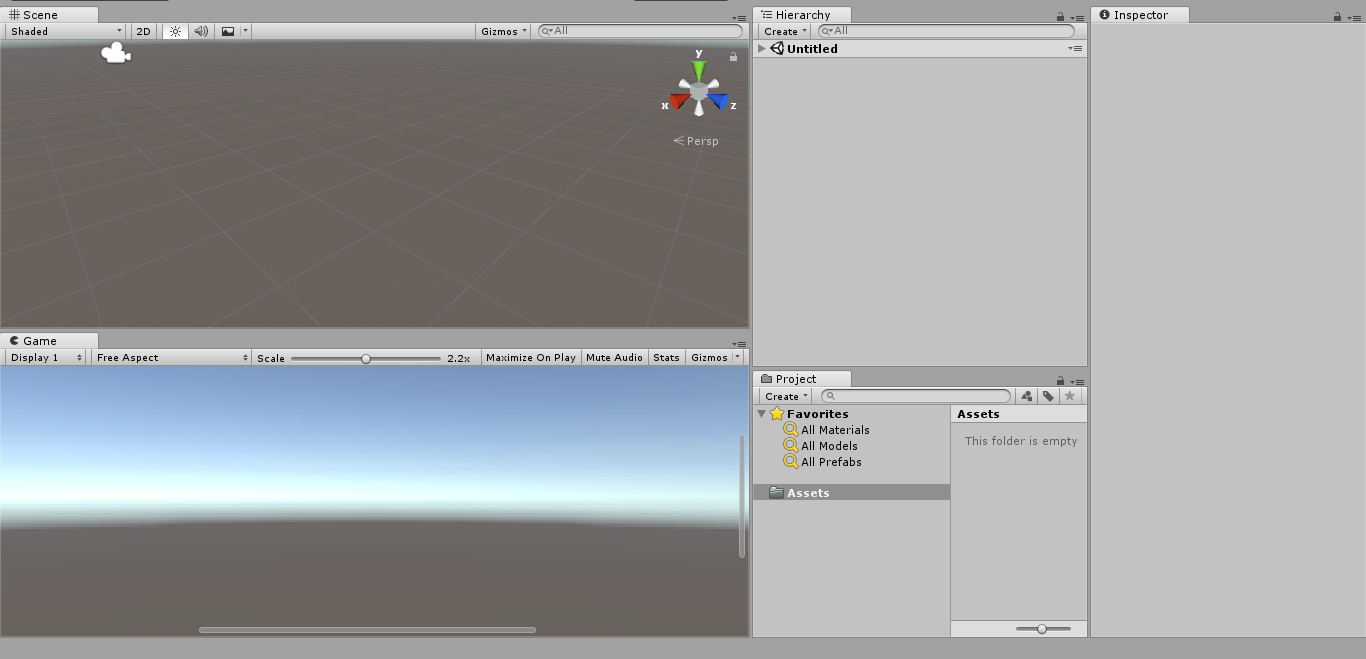Click the Game view Scale slider

[366, 358]
